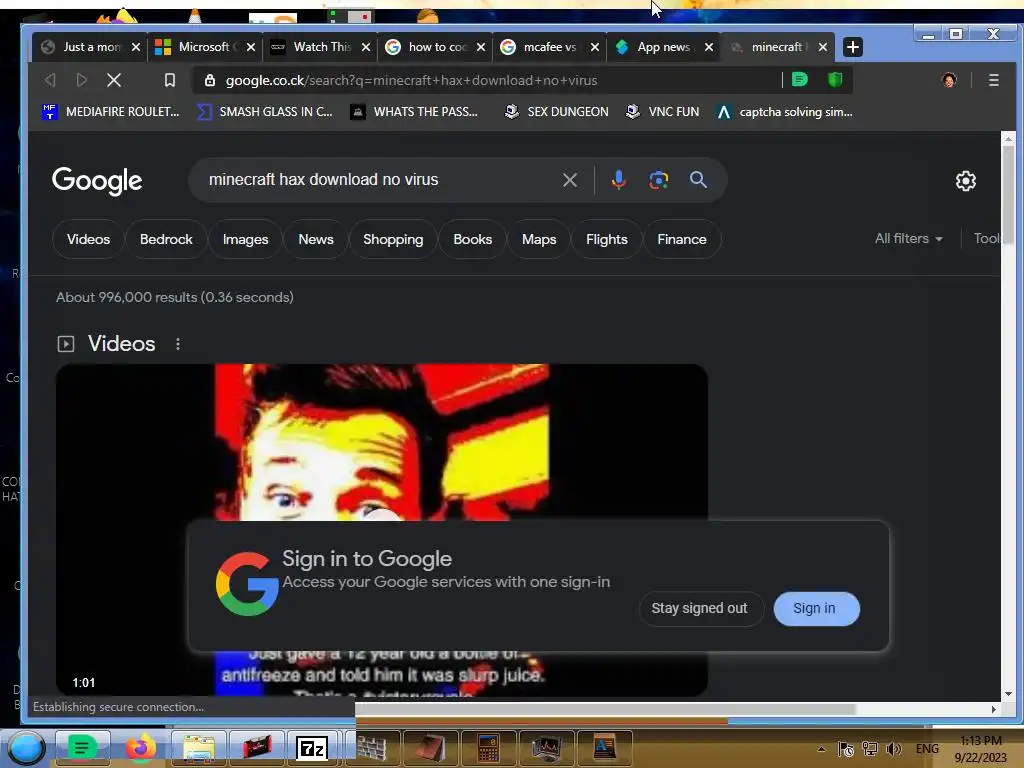Viewport: 1024px width, 768px height.
Task: Bookmark this page using the bookmark icon
Action: pyautogui.click(x=170, y=80)
